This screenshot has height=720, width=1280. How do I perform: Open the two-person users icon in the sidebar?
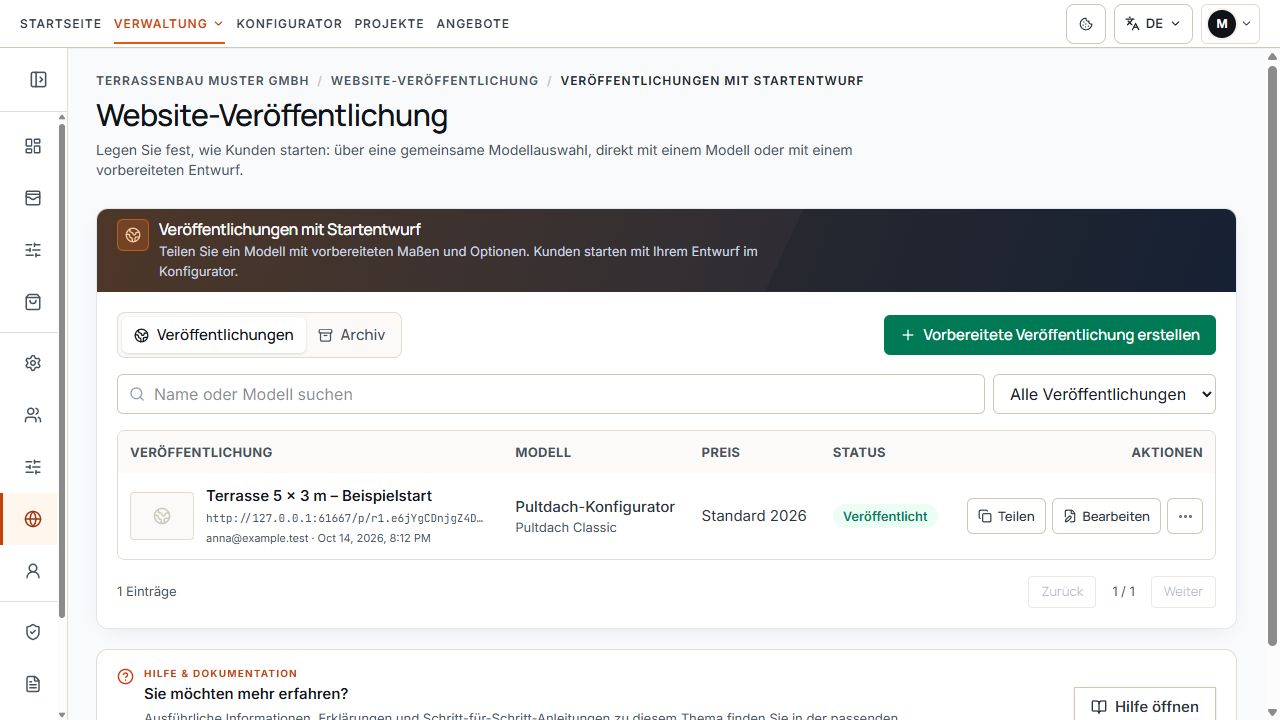33,415
